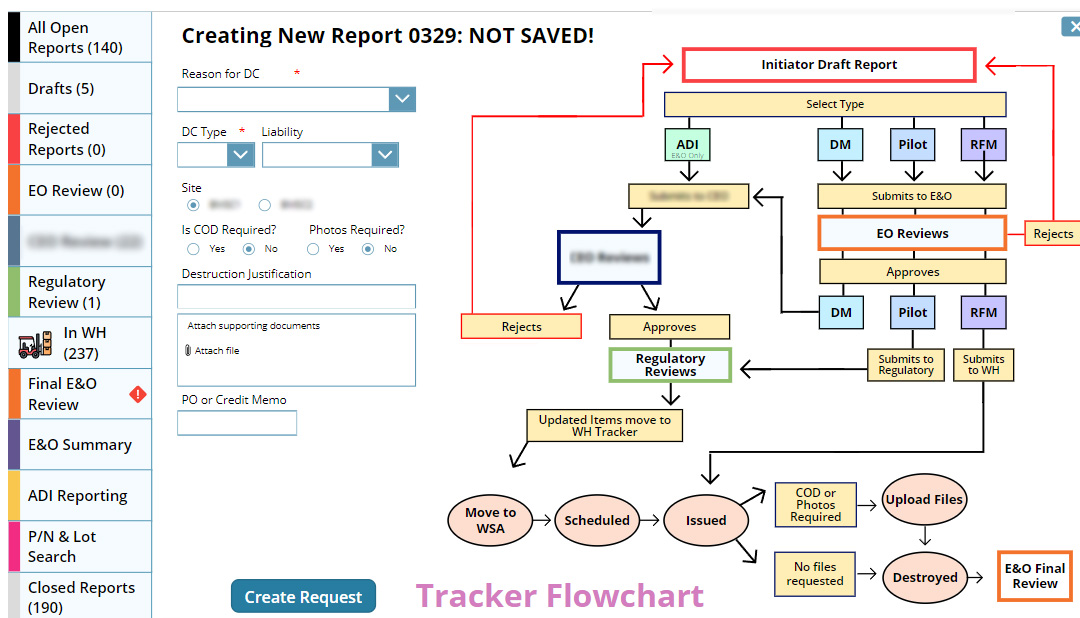Go to Drafts in the sidebar
Viewport: 1080px width, 618px height.
click(x=61, y=89)
